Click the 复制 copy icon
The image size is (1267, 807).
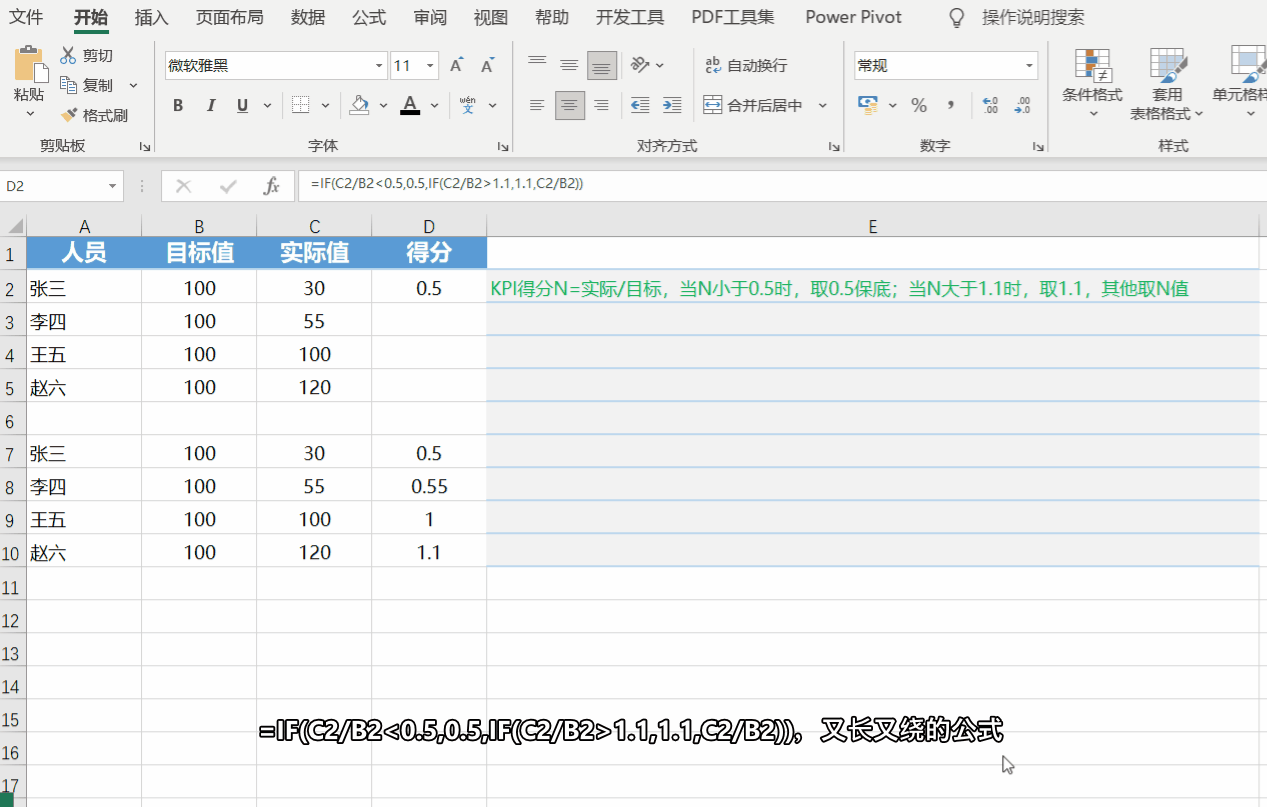pyautogui.click(x=70, y=84)
